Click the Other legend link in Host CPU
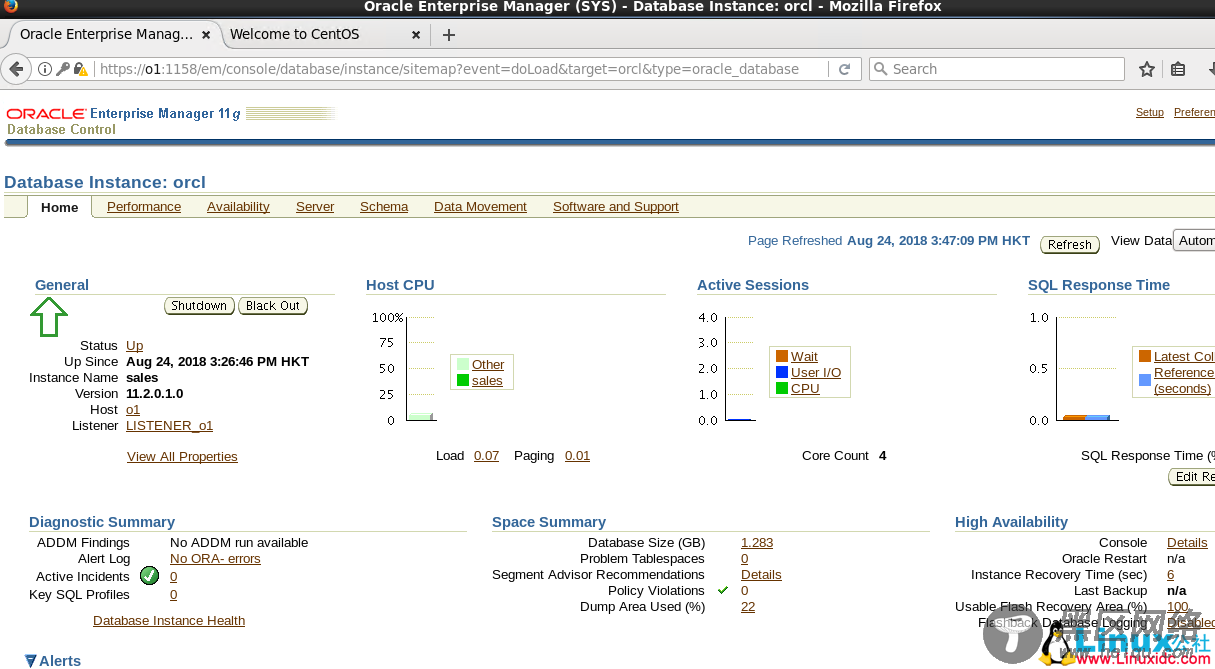The image size is (1215, 669). (x=488, y=365)
